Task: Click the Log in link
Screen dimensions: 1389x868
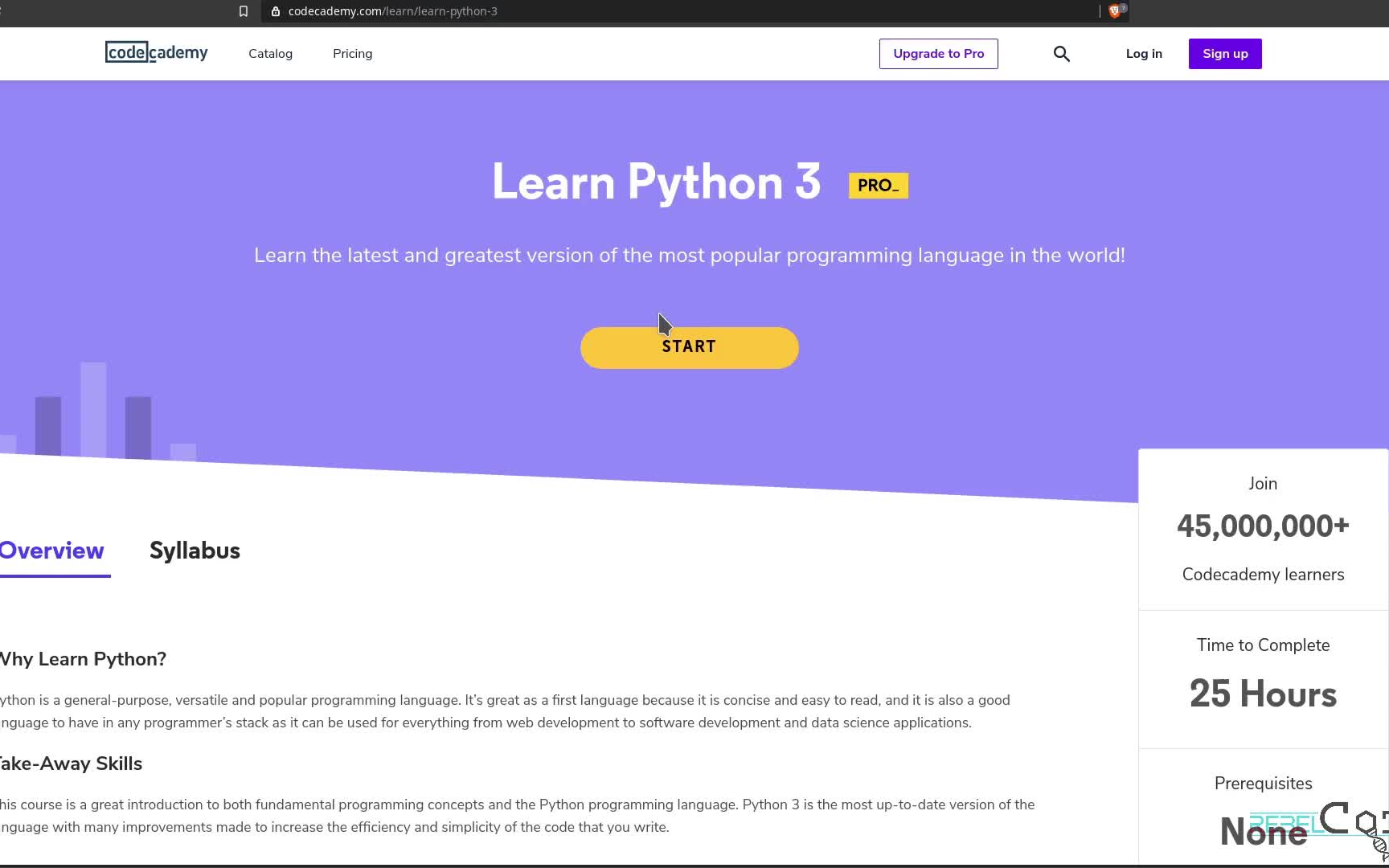Action: coord(1144,54)
